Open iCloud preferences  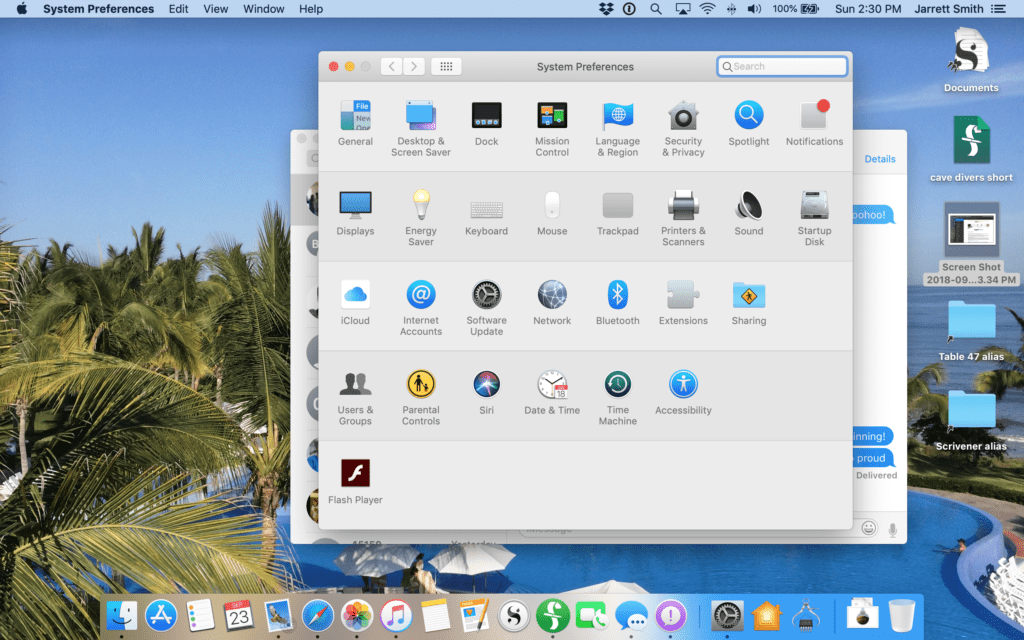pyautogui.click(x=355, y=302)
